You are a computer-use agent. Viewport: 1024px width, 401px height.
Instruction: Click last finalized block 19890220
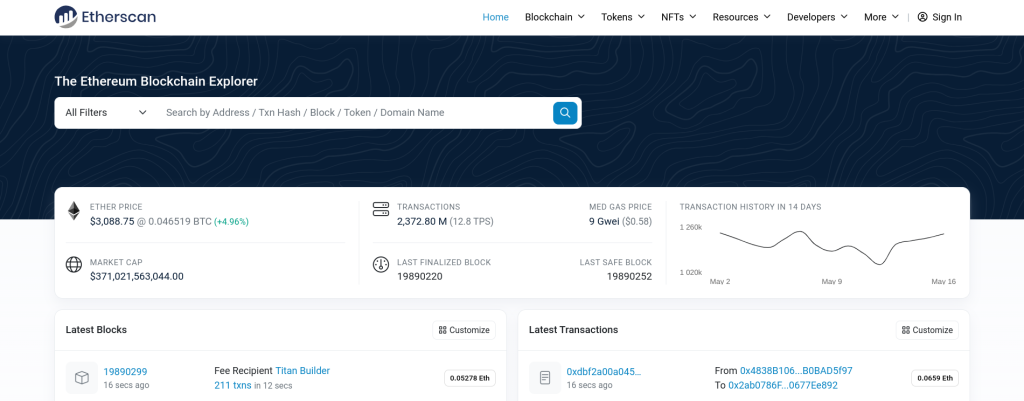[420, 276]
